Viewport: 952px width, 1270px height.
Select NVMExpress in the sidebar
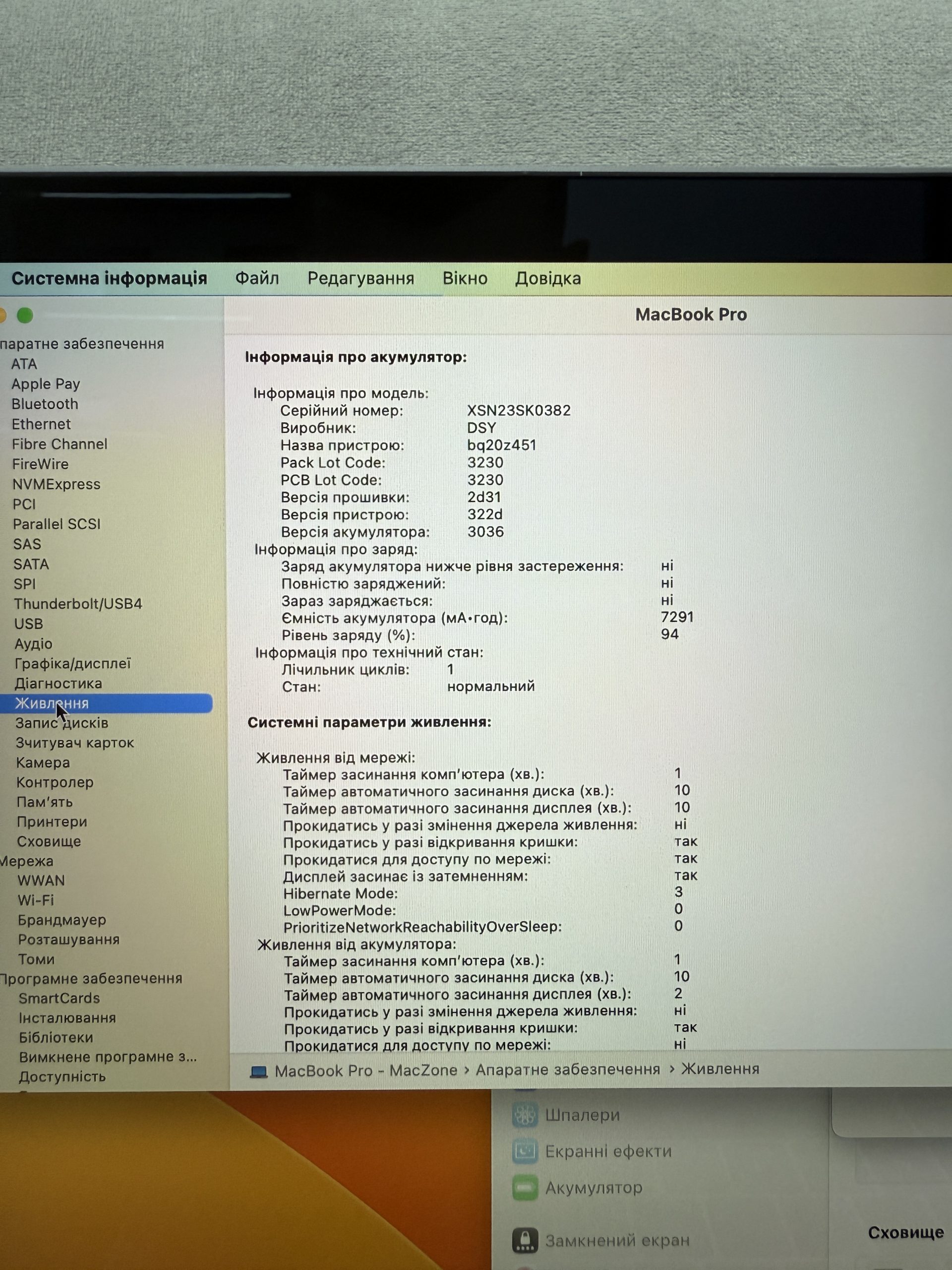56,485
